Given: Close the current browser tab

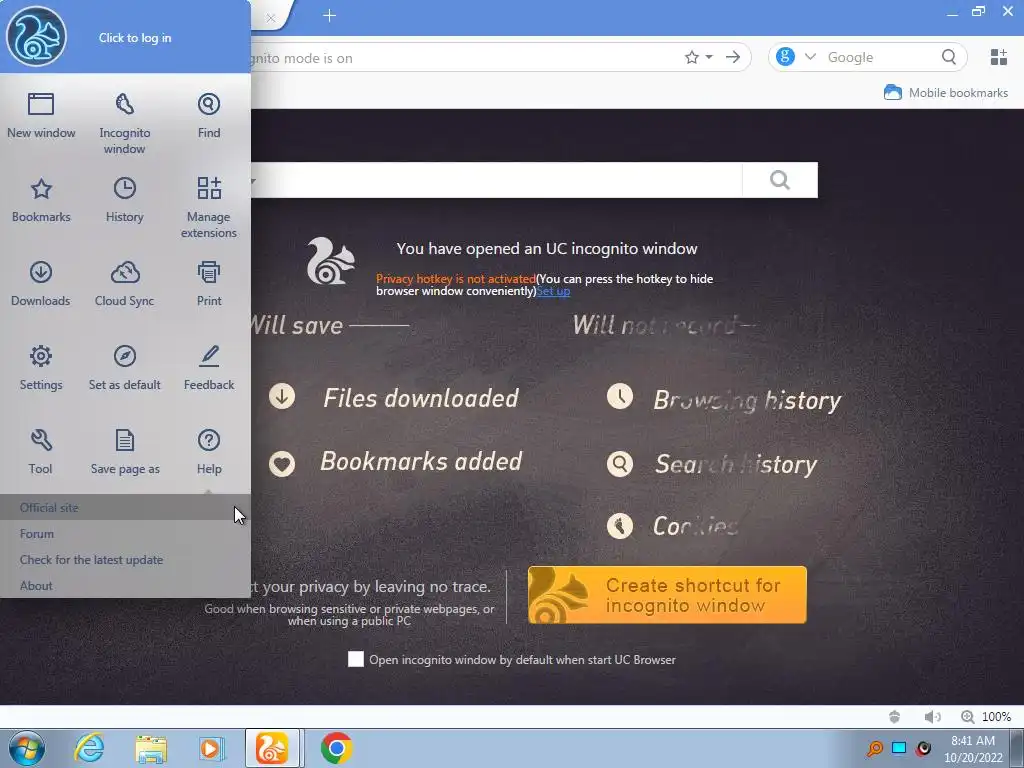Looking at the screenshot, I should [x=270, y=18].
